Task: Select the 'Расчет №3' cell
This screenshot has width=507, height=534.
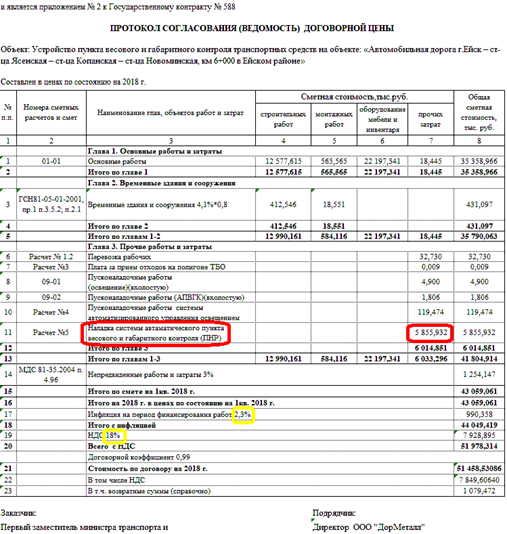Action: pos(51,267)
